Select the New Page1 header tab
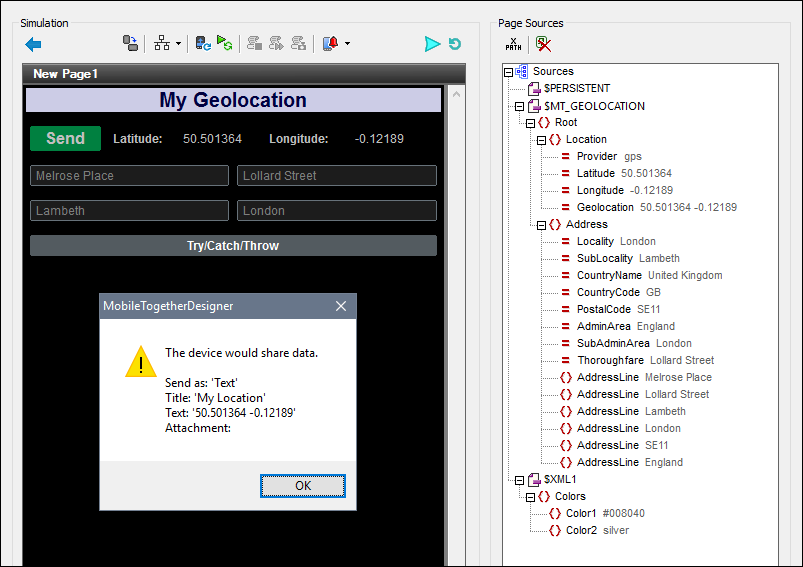 click(x=65, y=74)
